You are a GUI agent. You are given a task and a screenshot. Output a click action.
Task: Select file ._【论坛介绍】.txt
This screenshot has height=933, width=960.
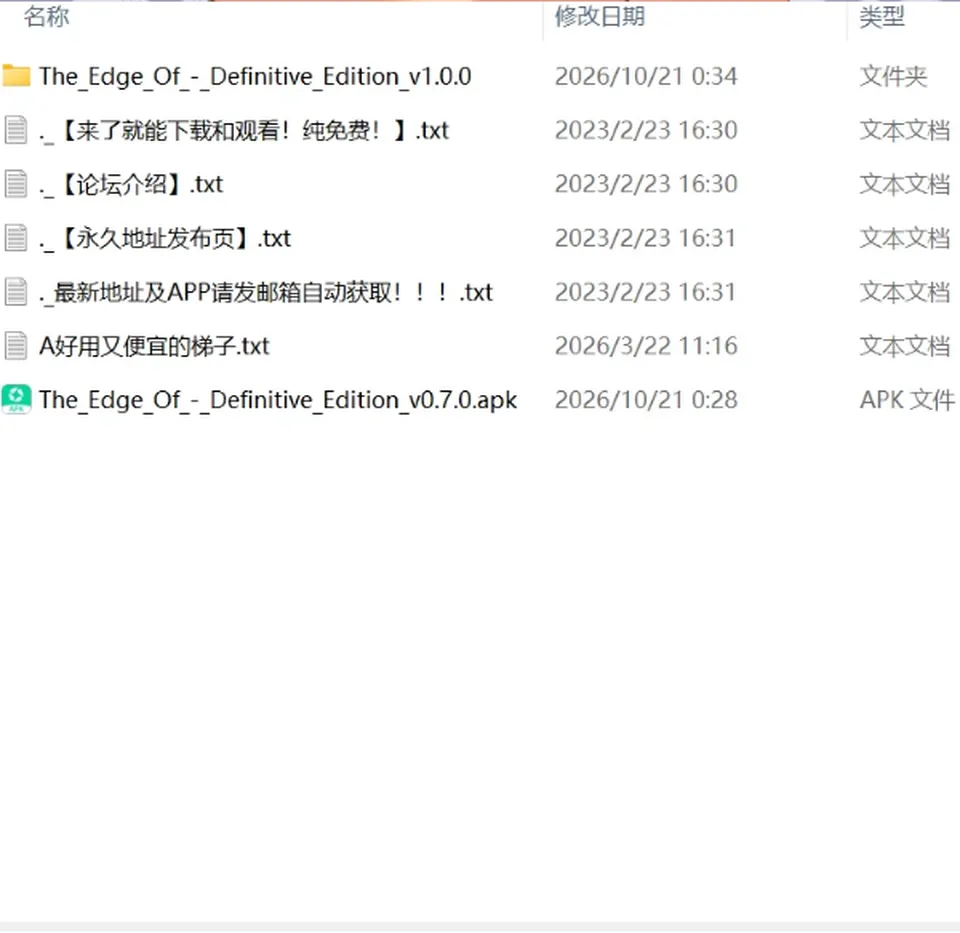tap(131, 184)
